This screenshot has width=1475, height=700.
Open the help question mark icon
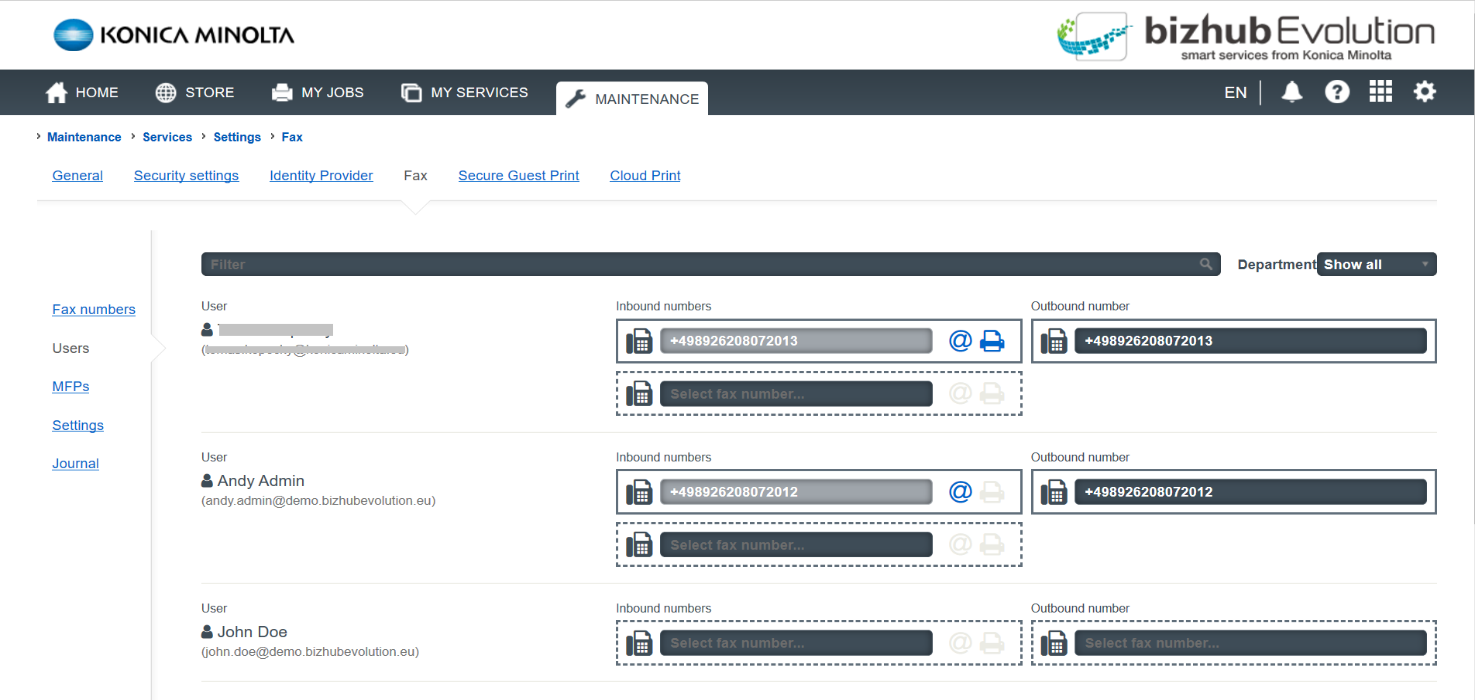point(1337,92)
